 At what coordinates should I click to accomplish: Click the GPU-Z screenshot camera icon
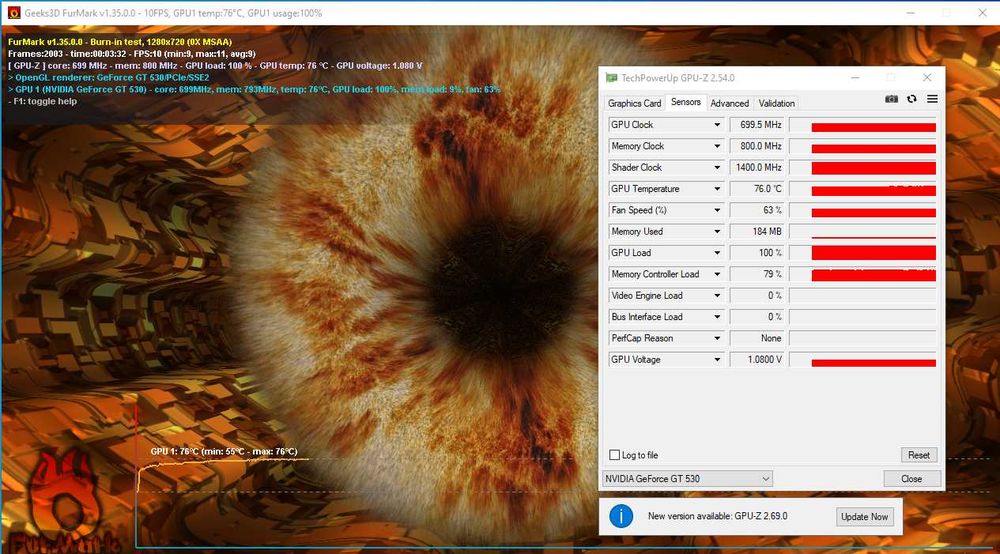click(x=891, y=99)
